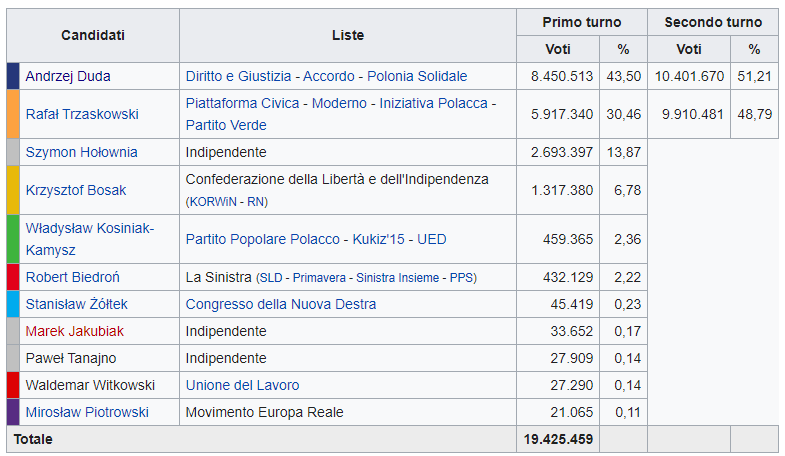Open the Diritto e Giustizia party link
This screenshot has width=785, height=456.
pos(238,76)
